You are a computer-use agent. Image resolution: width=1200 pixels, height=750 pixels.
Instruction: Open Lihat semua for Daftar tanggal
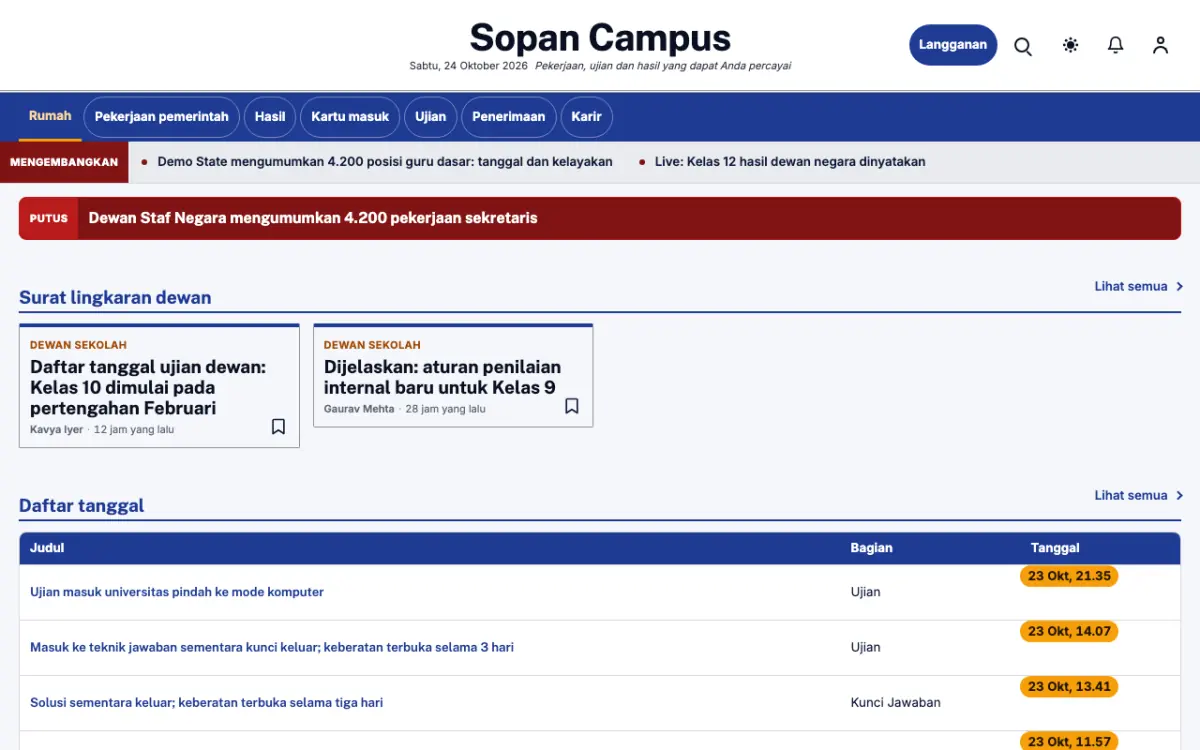pyautogui.click(x=1139, y=495)
